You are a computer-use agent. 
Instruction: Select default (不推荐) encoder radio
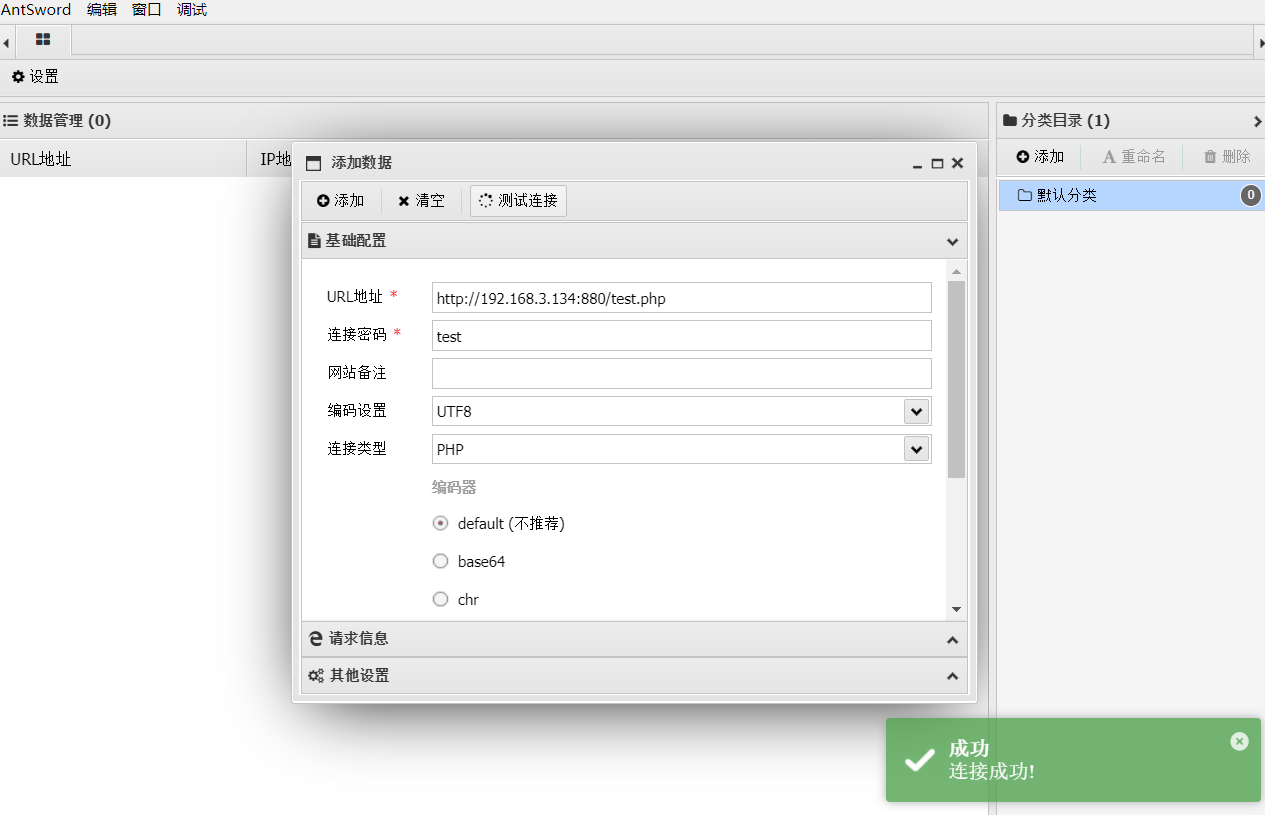pyautogui.click(x=440, y=523)
